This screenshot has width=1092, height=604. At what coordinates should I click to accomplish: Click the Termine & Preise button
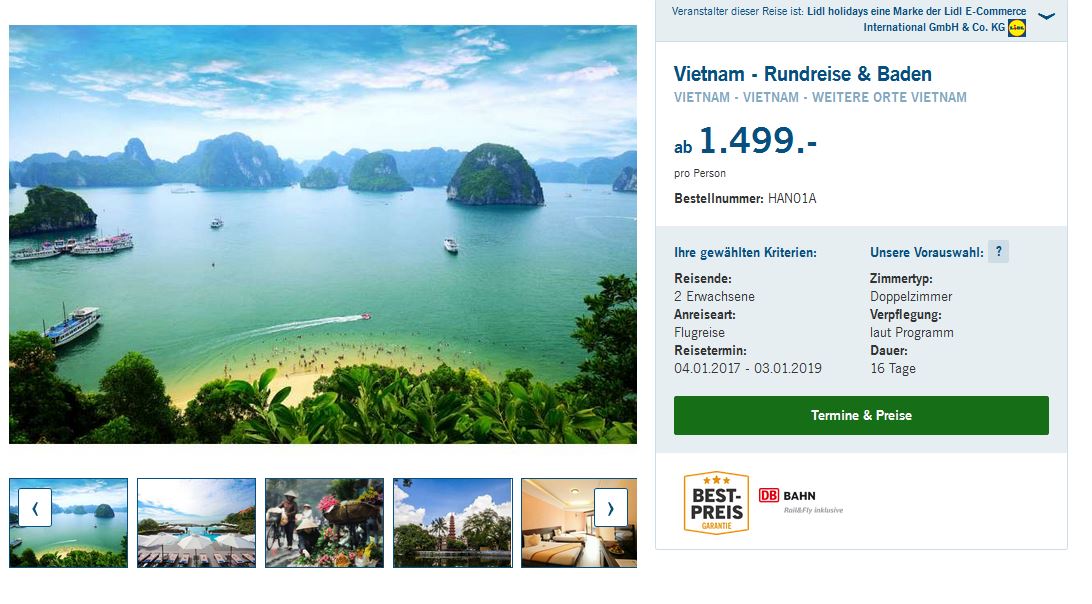click(861, 415)
